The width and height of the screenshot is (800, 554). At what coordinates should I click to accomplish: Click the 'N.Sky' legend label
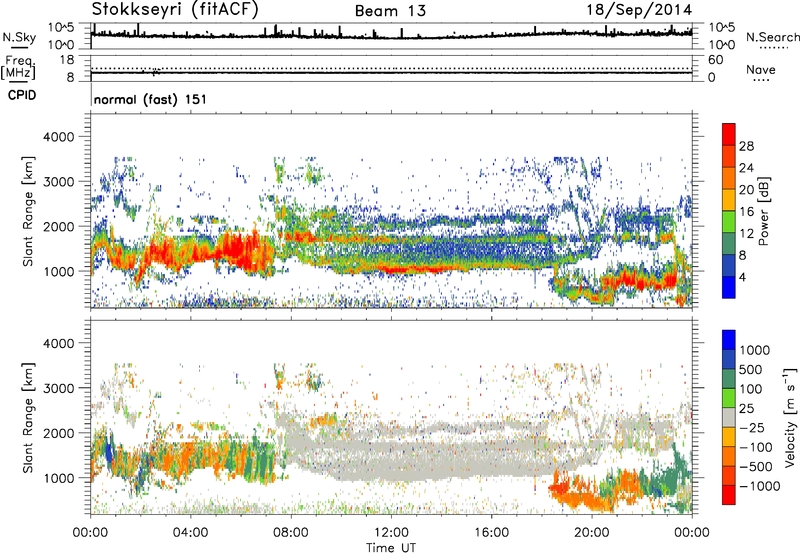19,37
